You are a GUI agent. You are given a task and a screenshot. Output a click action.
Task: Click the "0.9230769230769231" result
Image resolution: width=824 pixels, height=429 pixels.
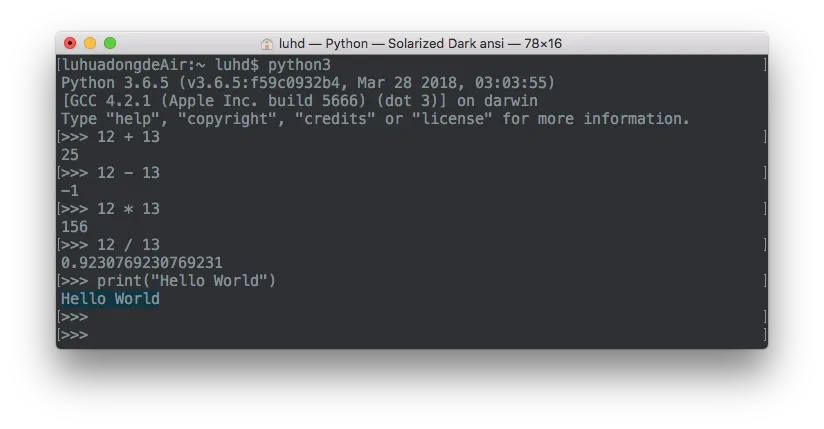[x=142, y=263]
